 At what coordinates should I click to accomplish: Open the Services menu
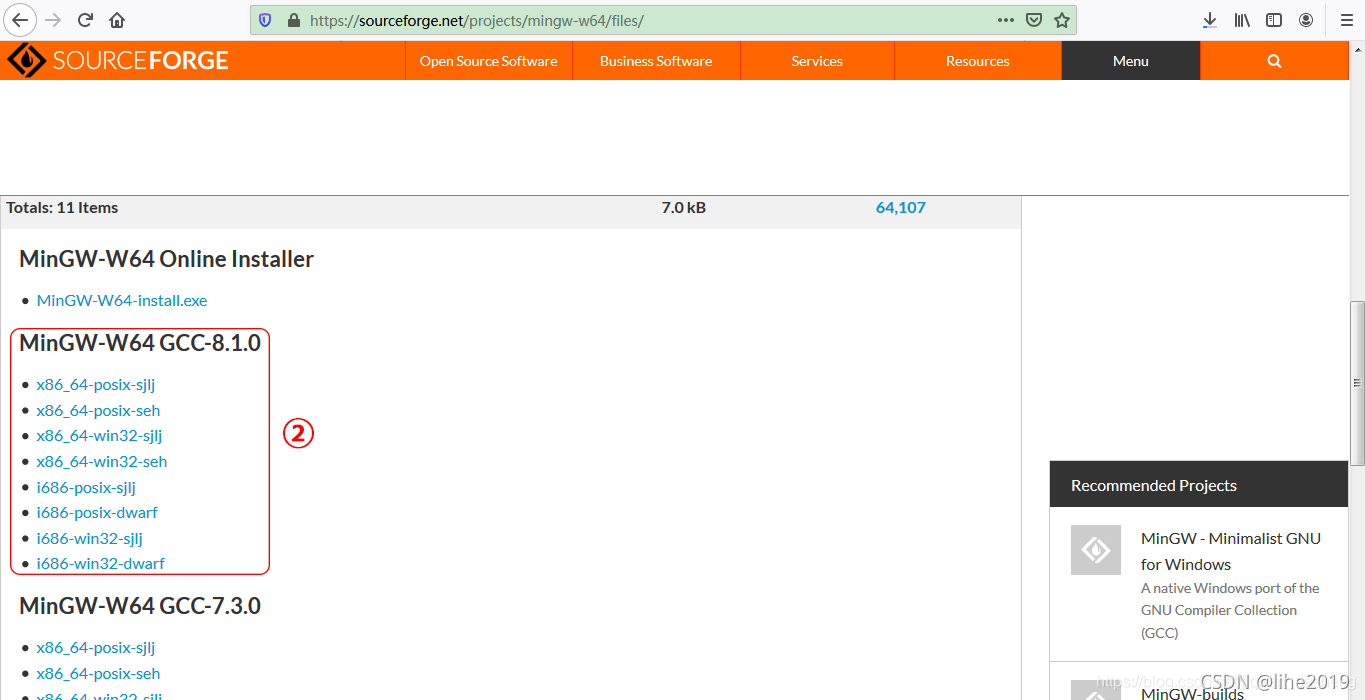817,61
